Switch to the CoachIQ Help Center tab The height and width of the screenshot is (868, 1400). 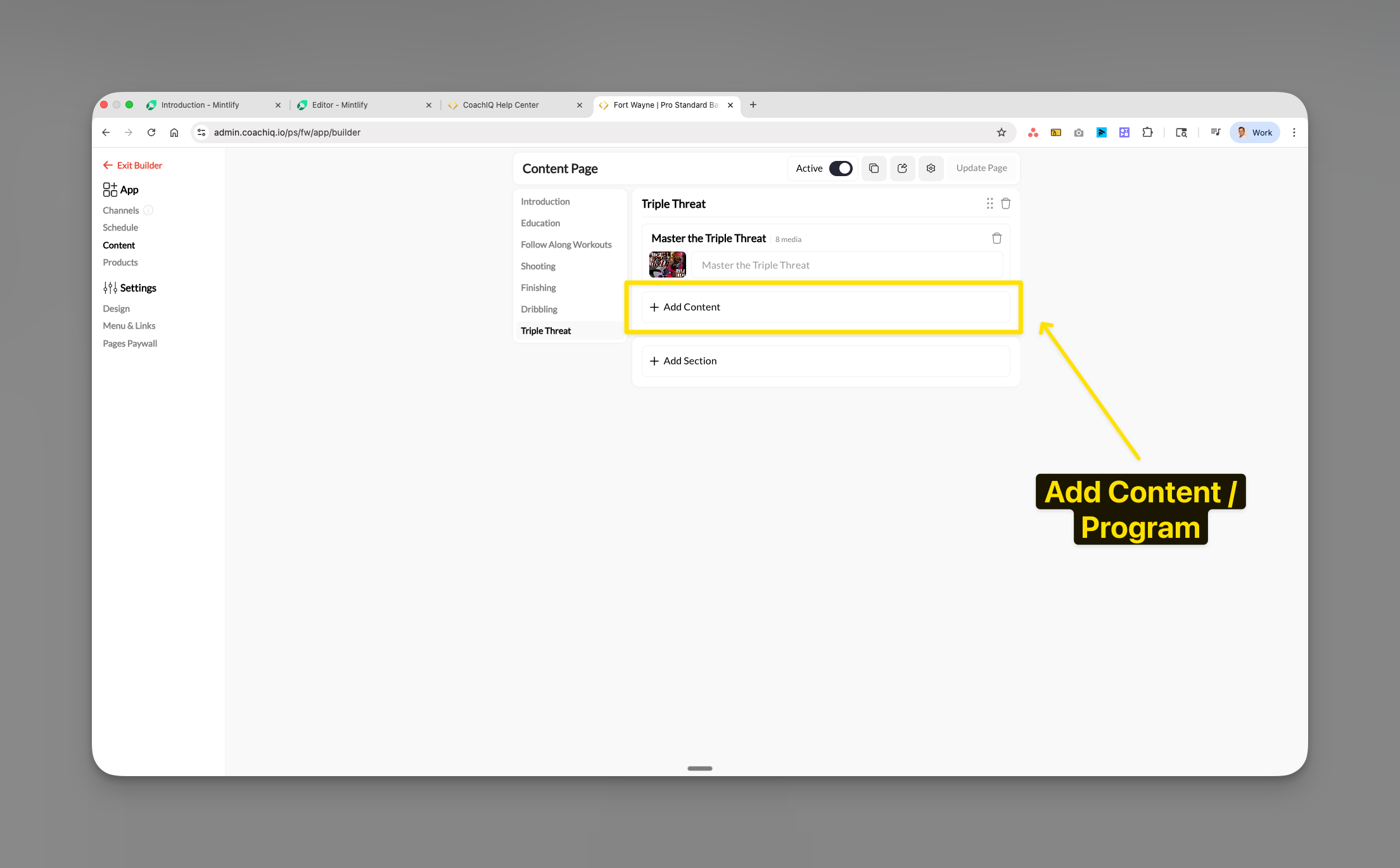pos(500,105)
